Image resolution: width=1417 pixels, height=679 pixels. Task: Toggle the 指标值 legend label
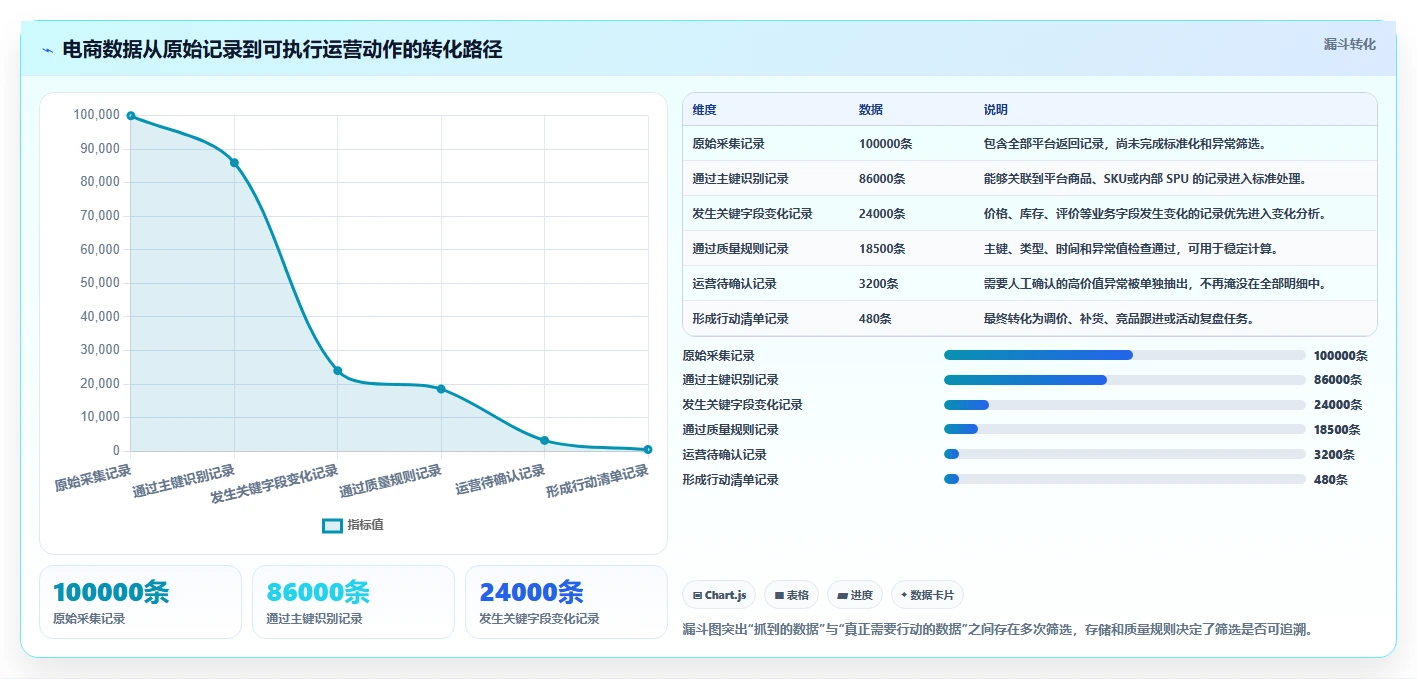click(x=365, y=525)
